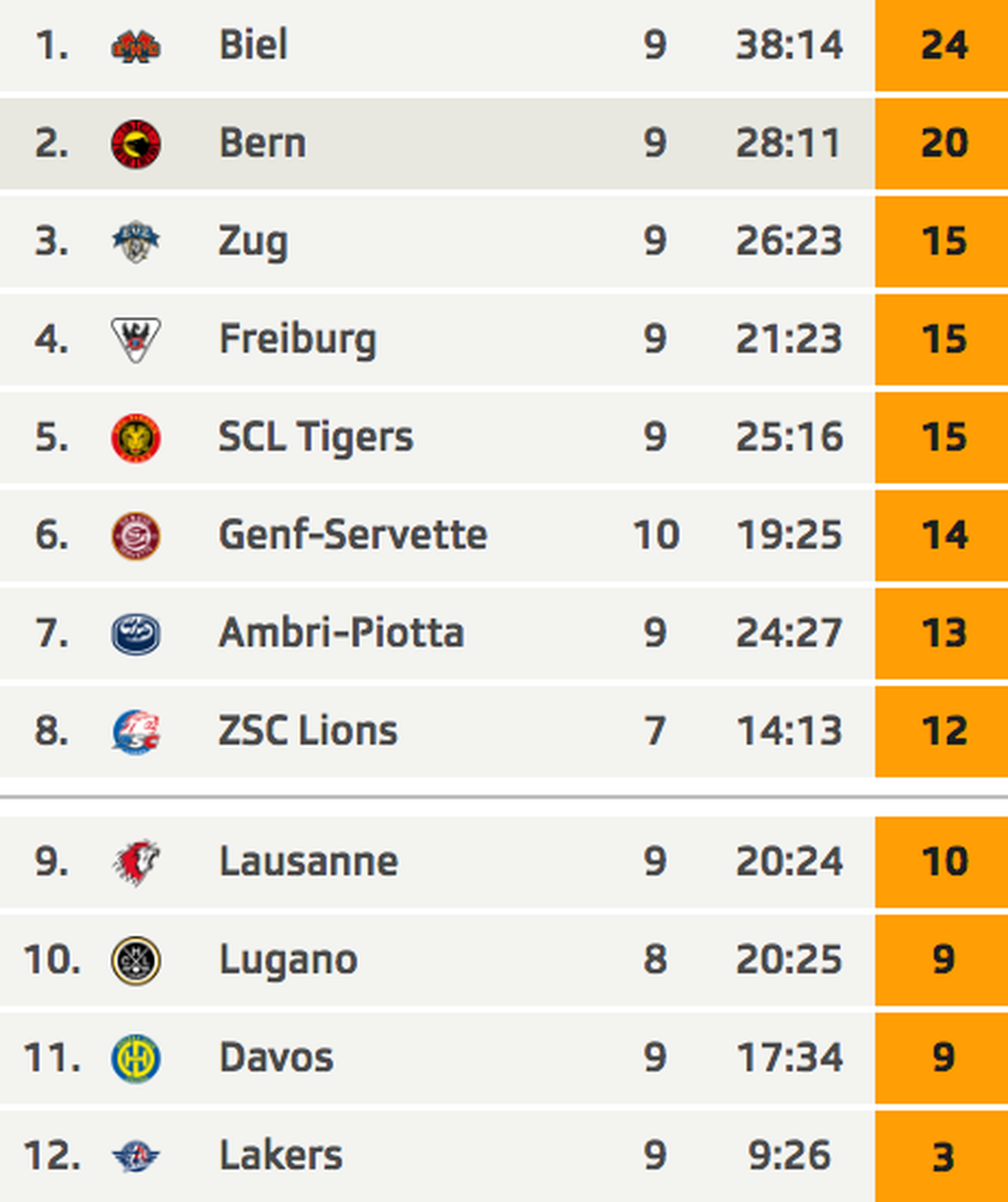This screenshot has width=1008, height=1202.
Task: Click the Davos team logo
Action: pos(136,1058)
